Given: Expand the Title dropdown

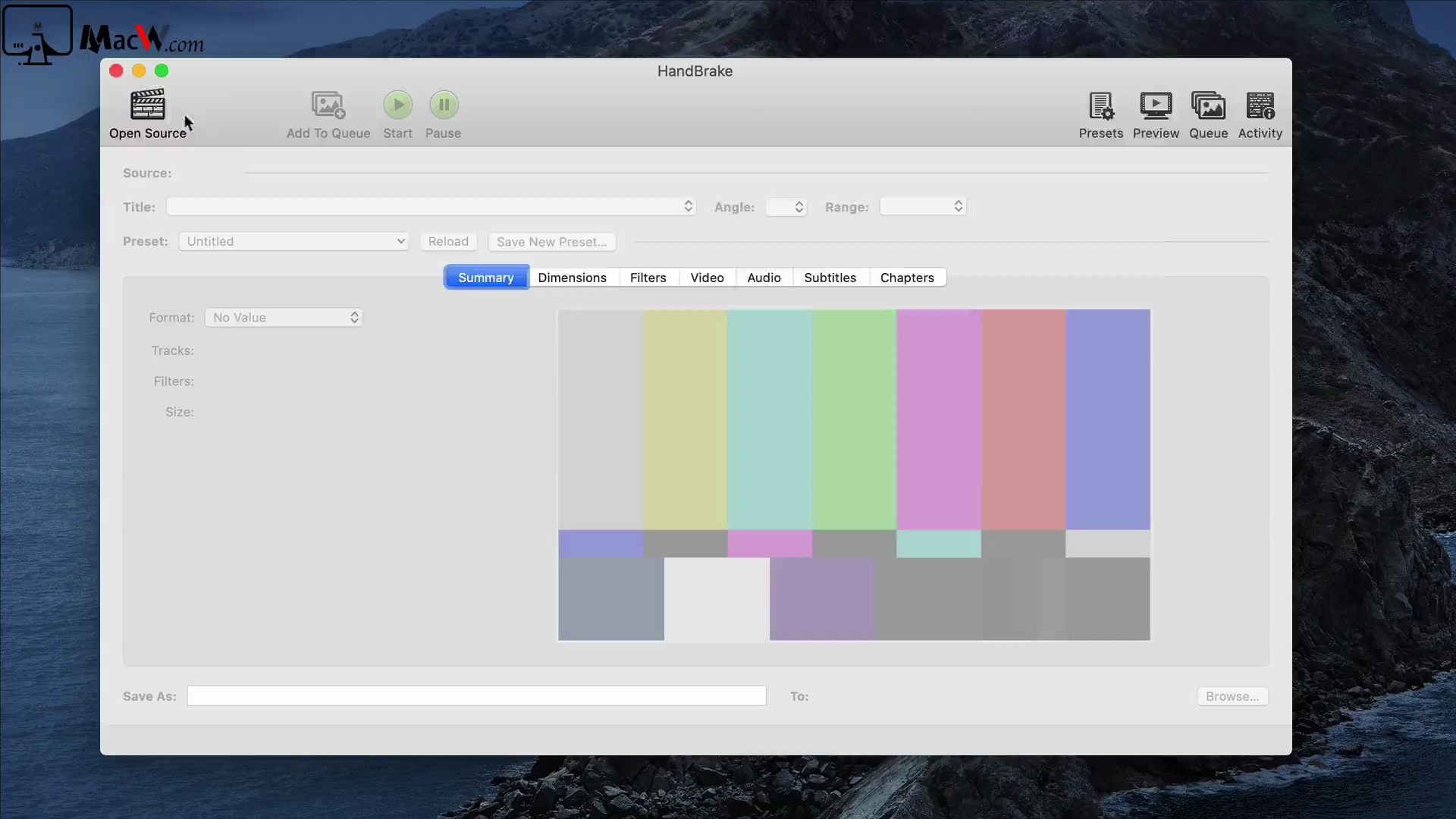Looking at the screenshot, I should coord(431,206).
